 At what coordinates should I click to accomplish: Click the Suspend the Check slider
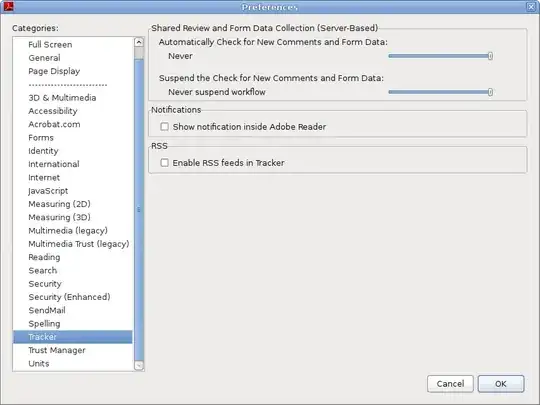pos(440,92)
